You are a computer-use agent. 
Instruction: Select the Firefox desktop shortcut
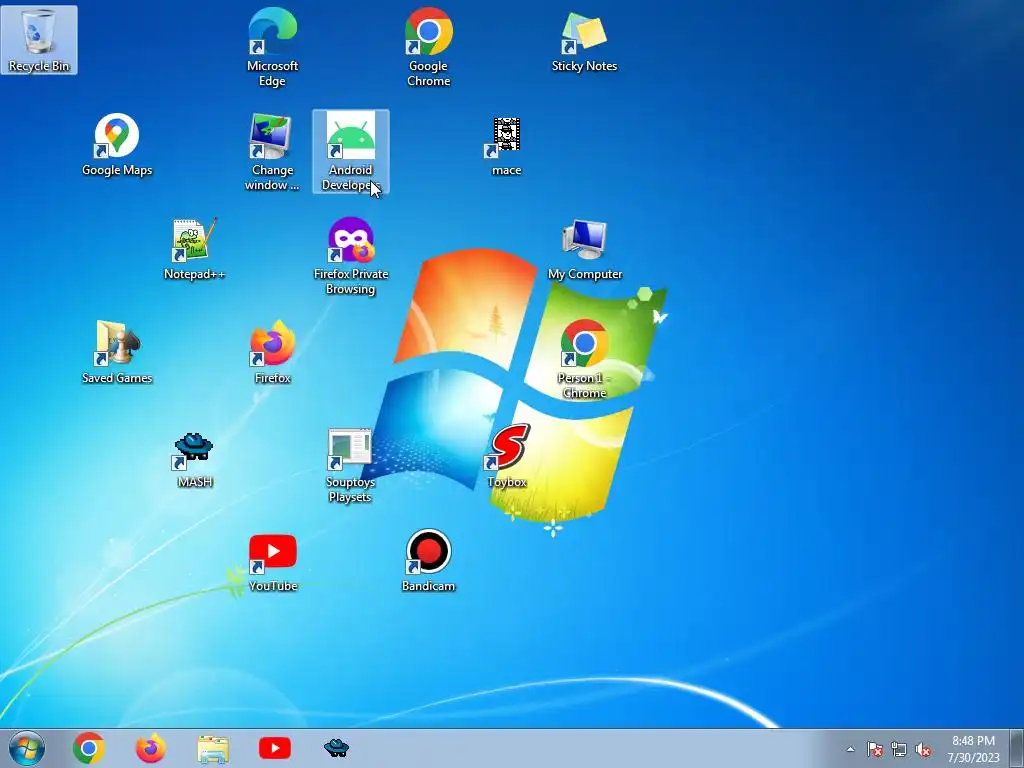pyautogui.click(x=272, y=351)
